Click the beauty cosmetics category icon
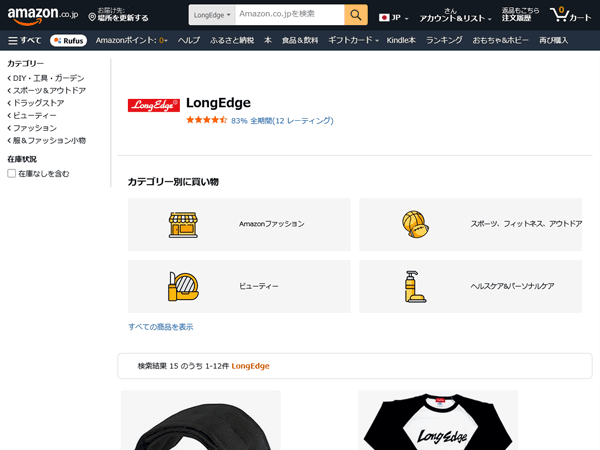The height and width of the screenshot is (450, 600). tap(183, 286)
